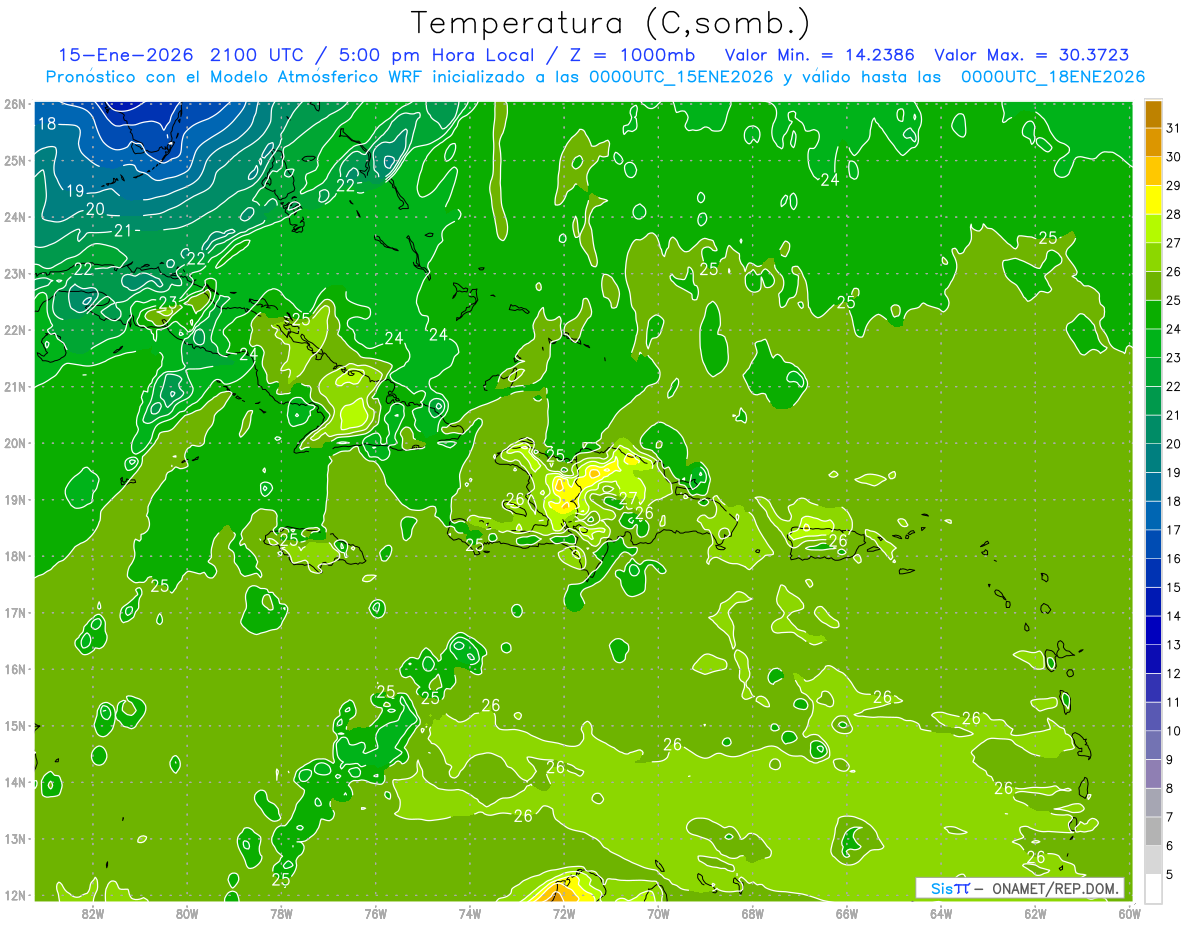The width and height of the screenshot is (1200, 927).
Task: Click the contour label '23' on the map
Action: tap(168, 302)
